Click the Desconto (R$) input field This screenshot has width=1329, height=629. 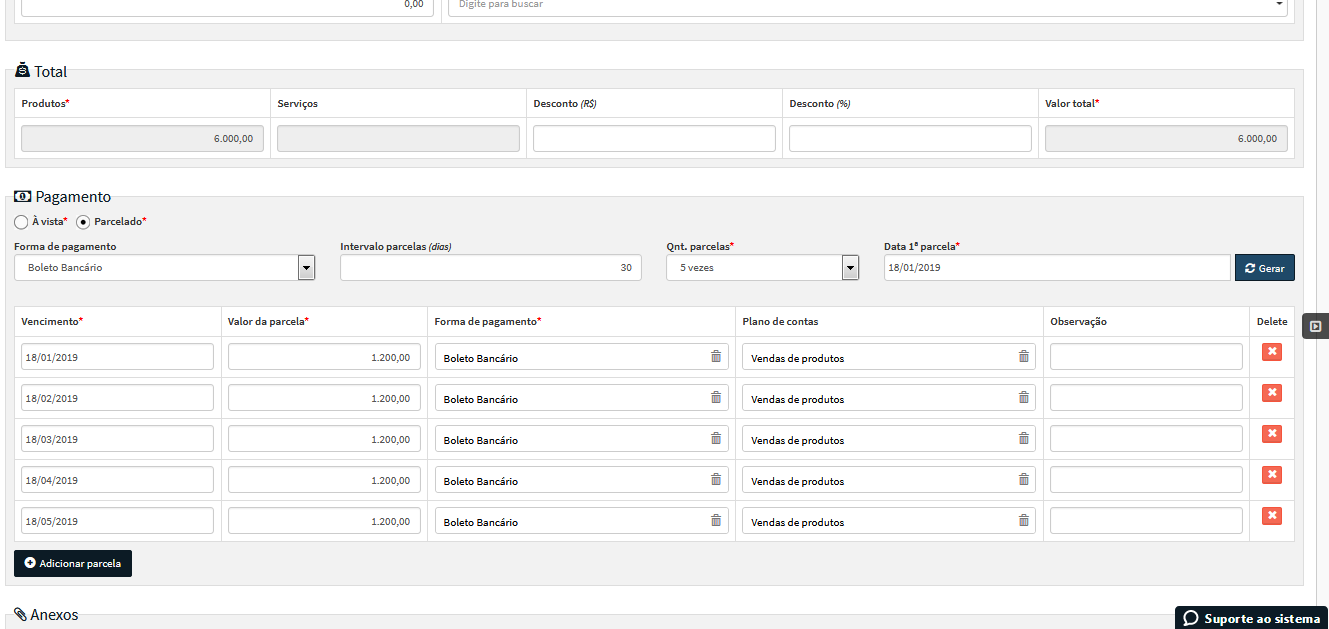654,139
